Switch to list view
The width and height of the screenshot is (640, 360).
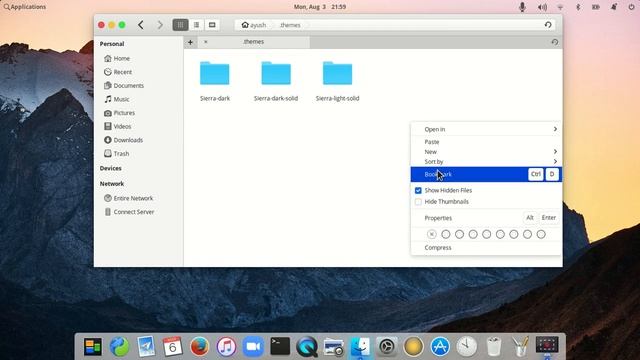pos(196,25)
